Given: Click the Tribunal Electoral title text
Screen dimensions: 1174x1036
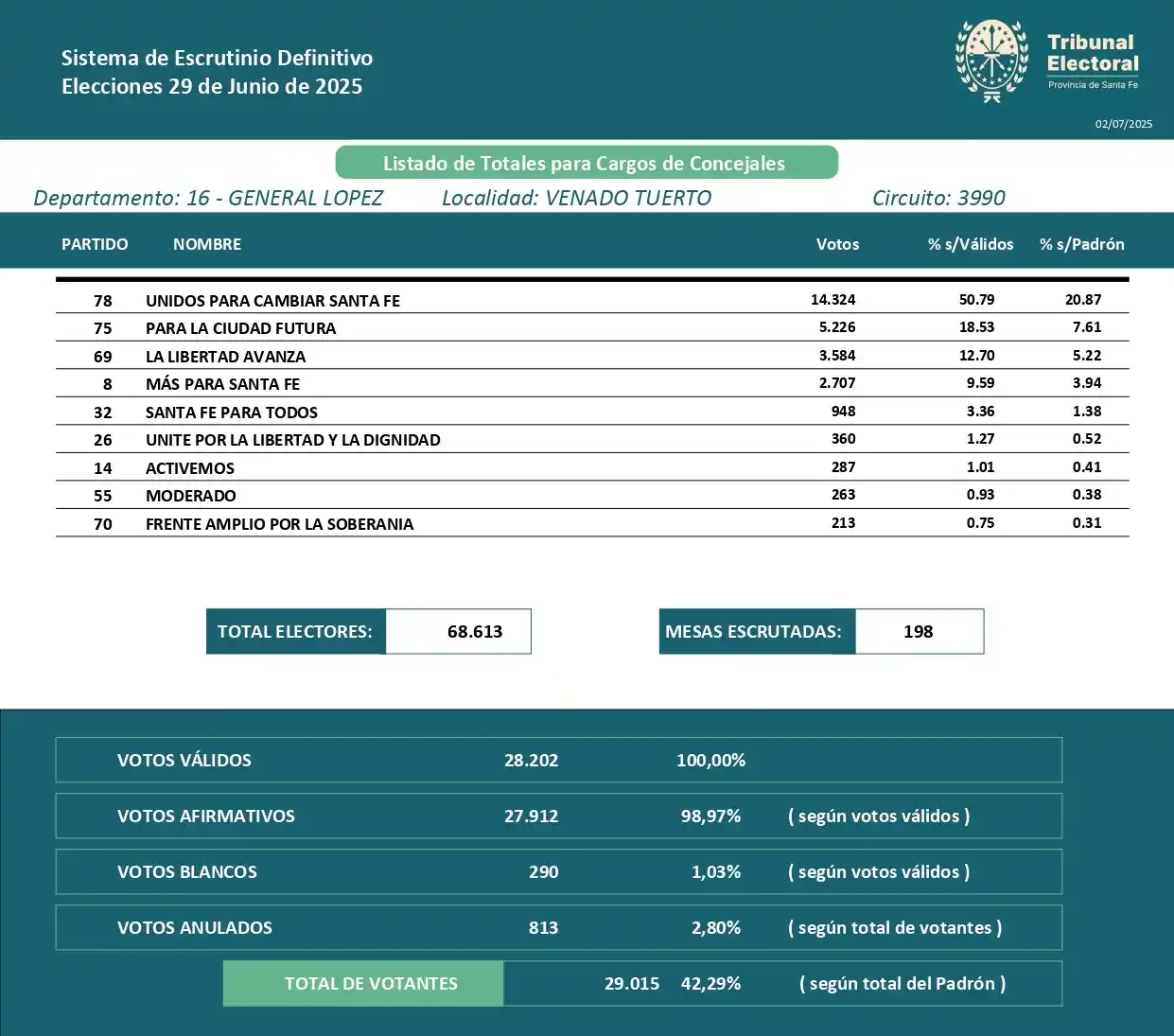Looking at the screenshot, I should (1092, 54).
